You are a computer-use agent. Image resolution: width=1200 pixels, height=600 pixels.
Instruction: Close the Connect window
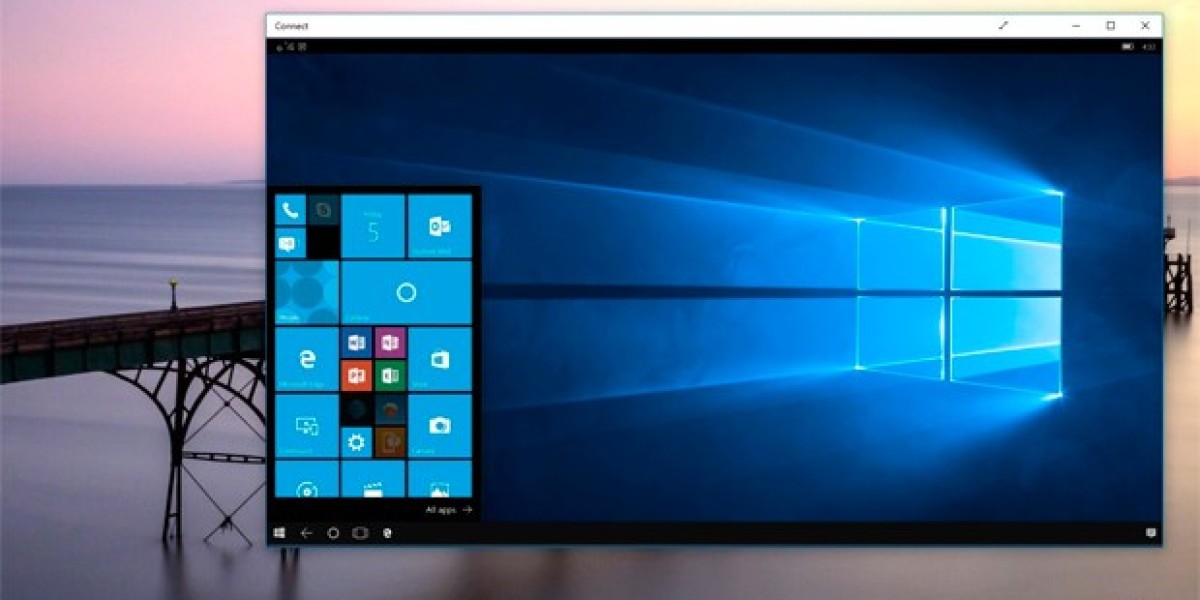click(x=1145, y=26)
